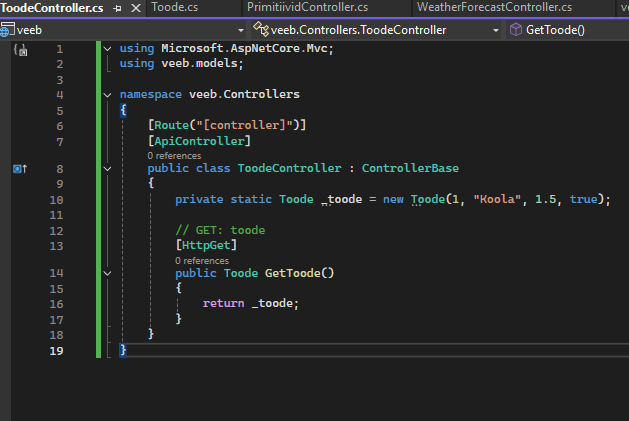Image resolution: width=629 pixels, height=421 pixels.
Task: Click 0 references link above GetToode
Action: tap(202, 260)
